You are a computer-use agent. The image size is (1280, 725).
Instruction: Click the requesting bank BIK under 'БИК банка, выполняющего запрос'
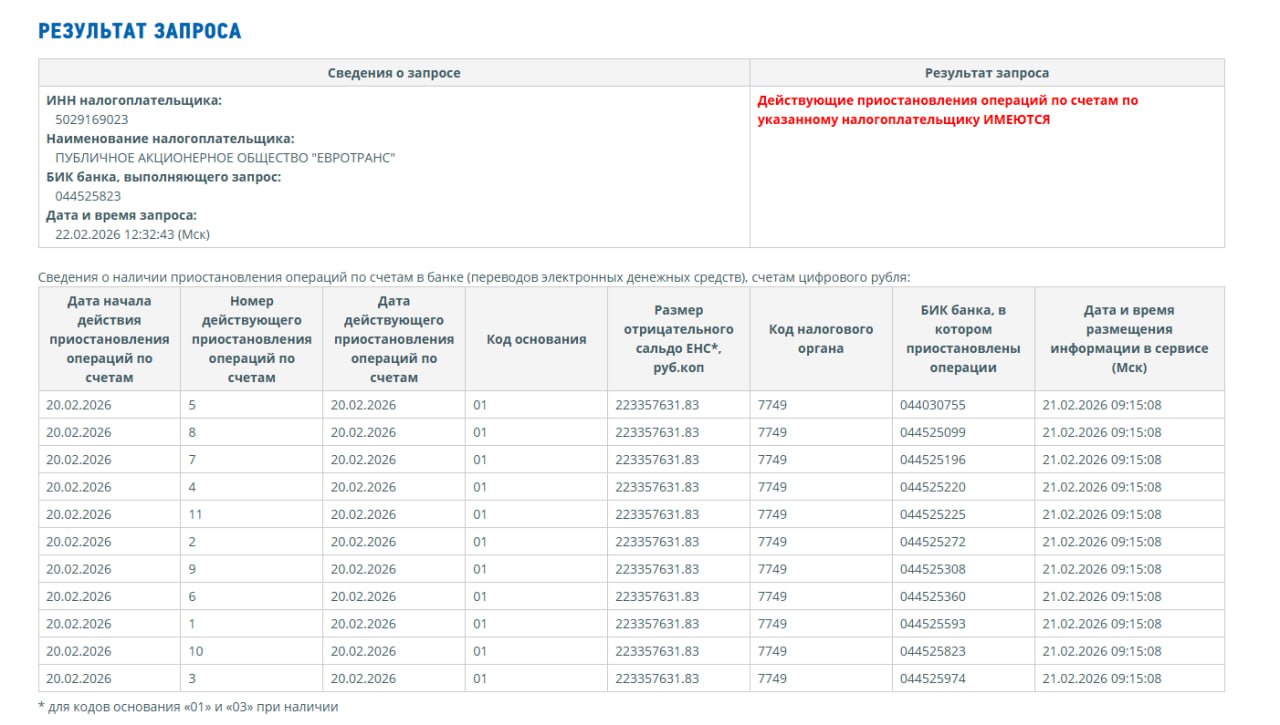point(88,196)
